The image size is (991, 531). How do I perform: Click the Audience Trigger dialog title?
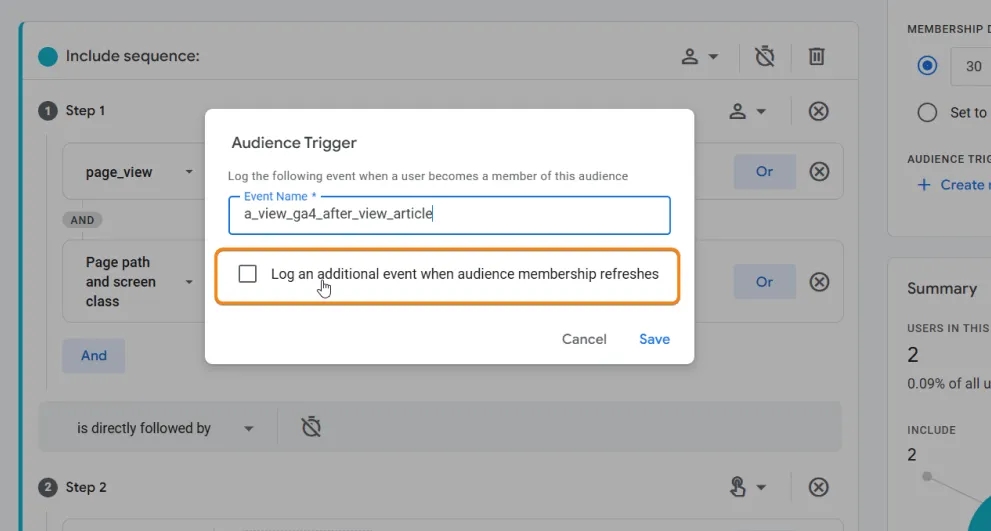(294, 143)
